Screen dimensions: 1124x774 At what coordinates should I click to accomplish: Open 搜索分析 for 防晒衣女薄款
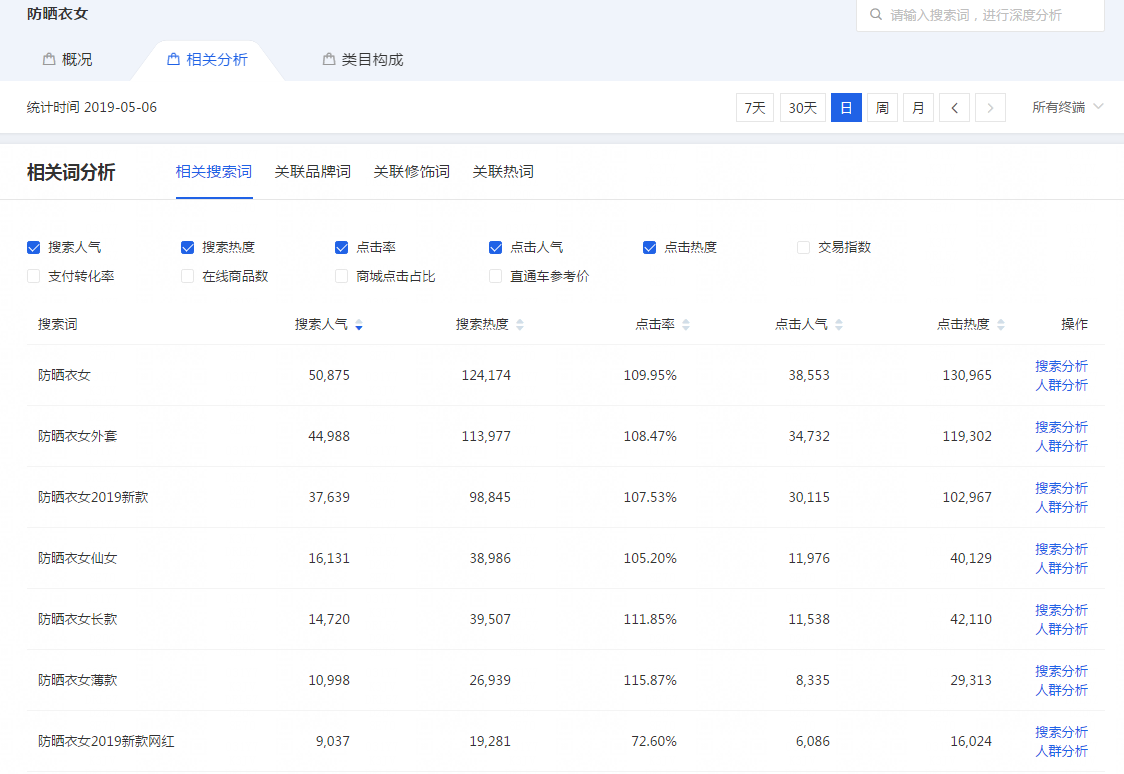tap(1061, 671)
